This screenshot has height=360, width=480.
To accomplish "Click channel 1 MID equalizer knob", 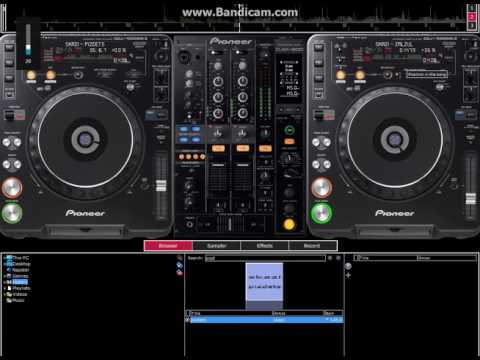I will 218,97.
